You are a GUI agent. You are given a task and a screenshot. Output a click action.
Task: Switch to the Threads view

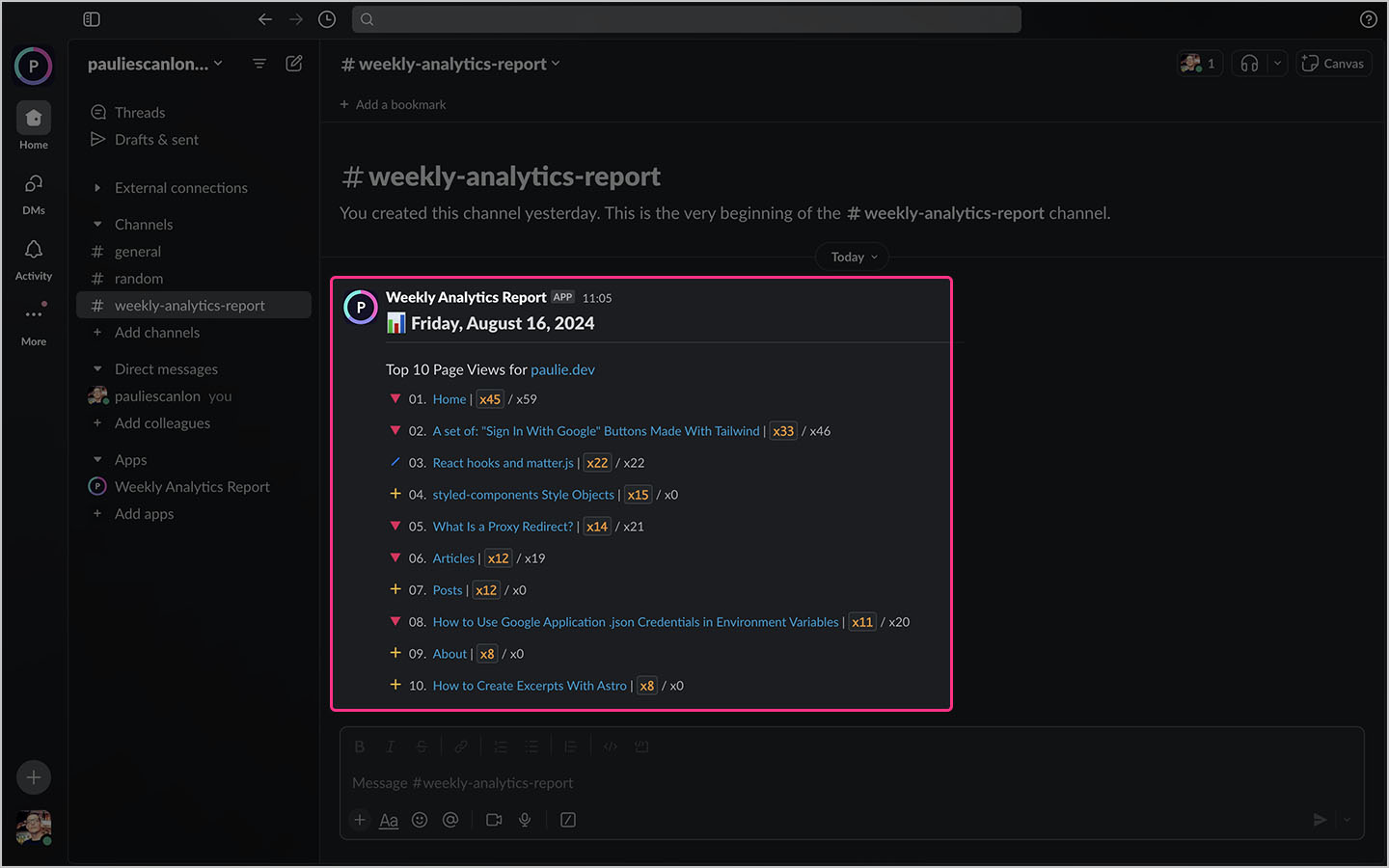click(x=138, y=112)
